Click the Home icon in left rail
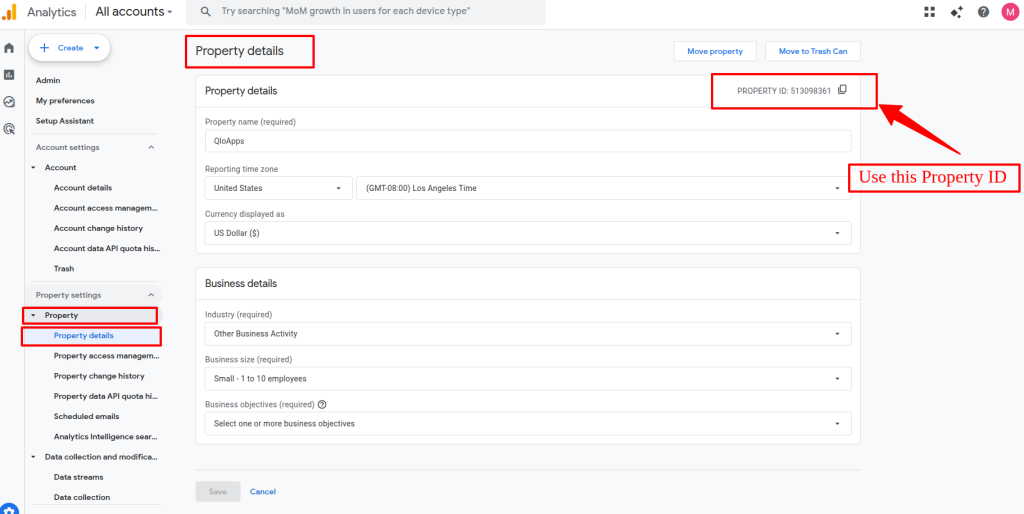Viewport: 1024px width, 514px height. pyautogui.click(x=9, y=48)
